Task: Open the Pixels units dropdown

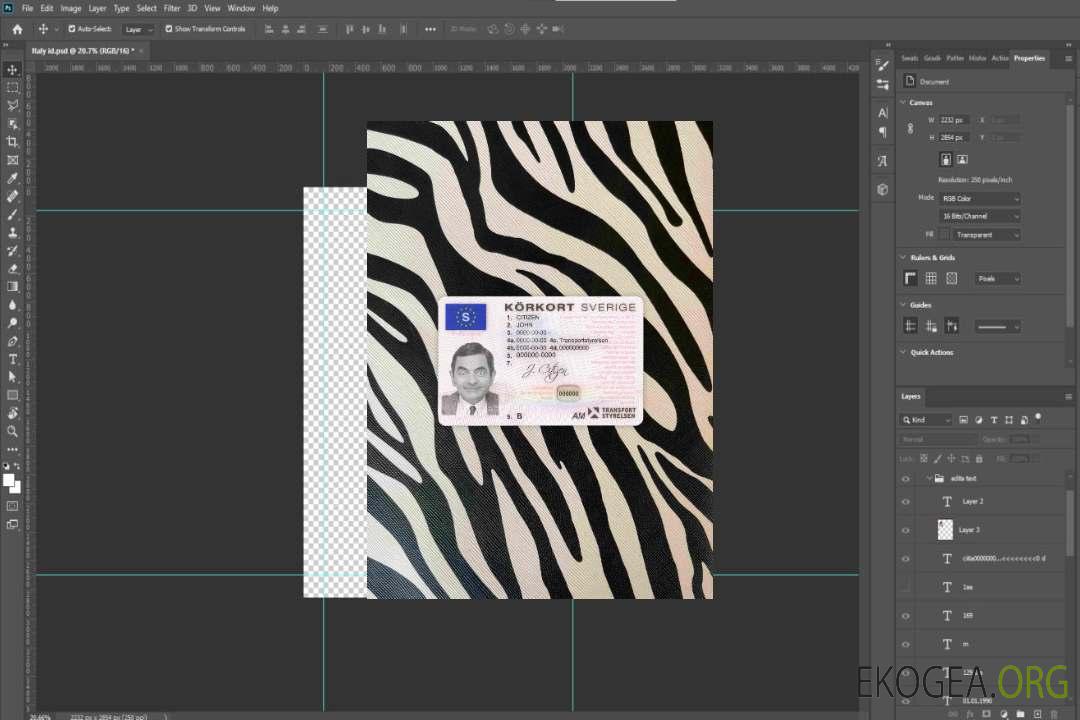Action: tap(998, 278)
